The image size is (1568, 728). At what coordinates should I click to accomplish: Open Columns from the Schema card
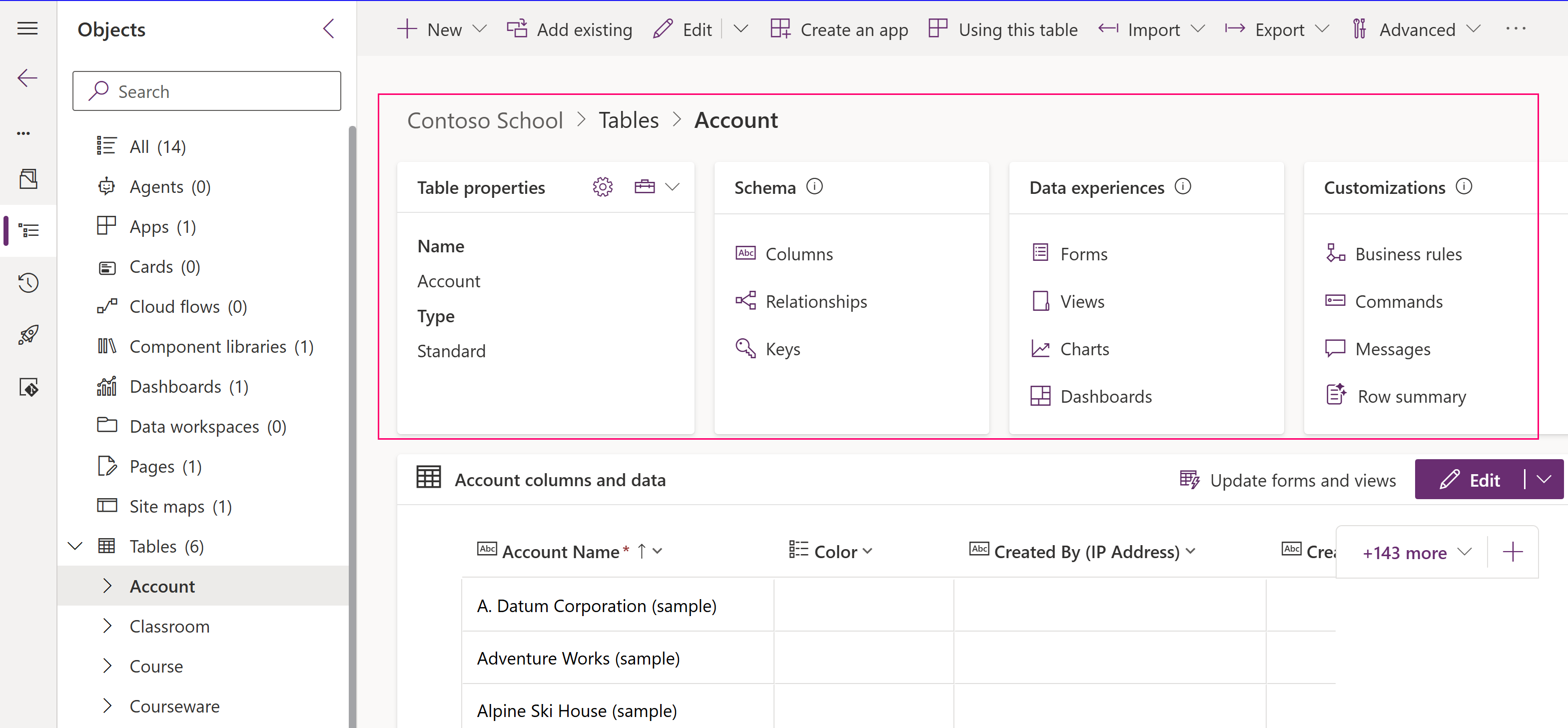click(798, 254)
